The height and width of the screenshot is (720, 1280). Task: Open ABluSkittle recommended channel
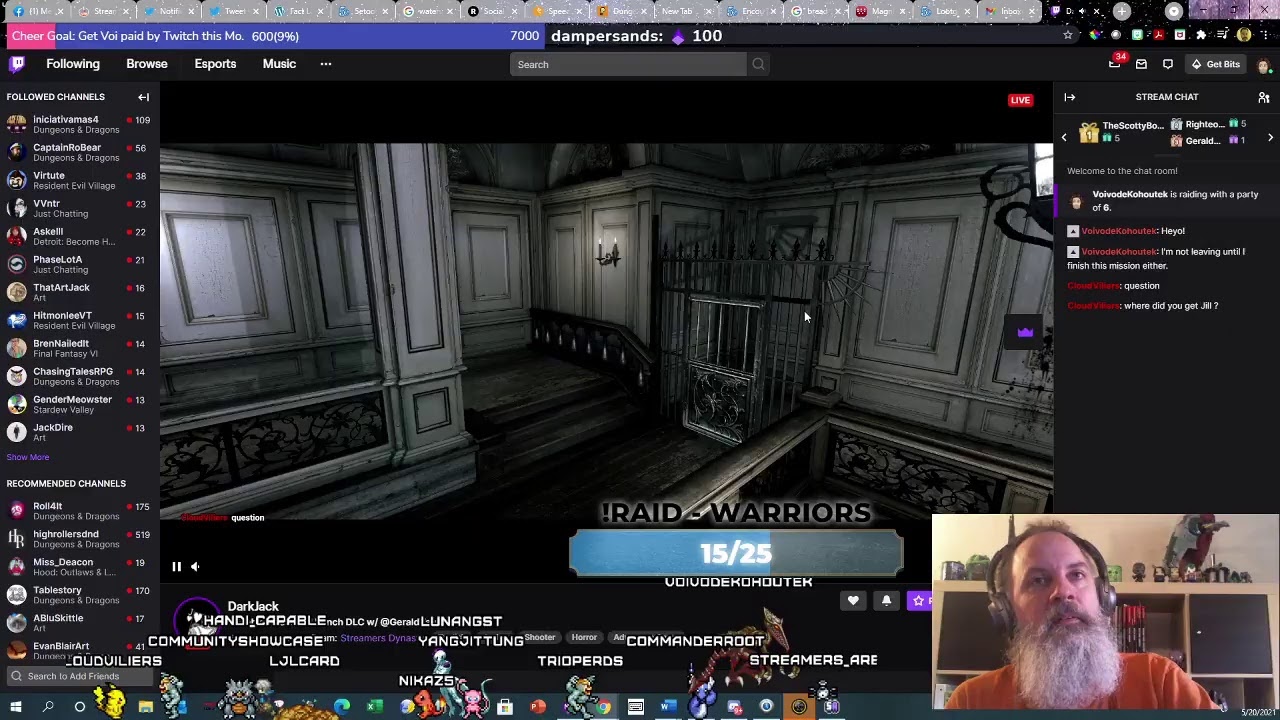tap(79, 623)
